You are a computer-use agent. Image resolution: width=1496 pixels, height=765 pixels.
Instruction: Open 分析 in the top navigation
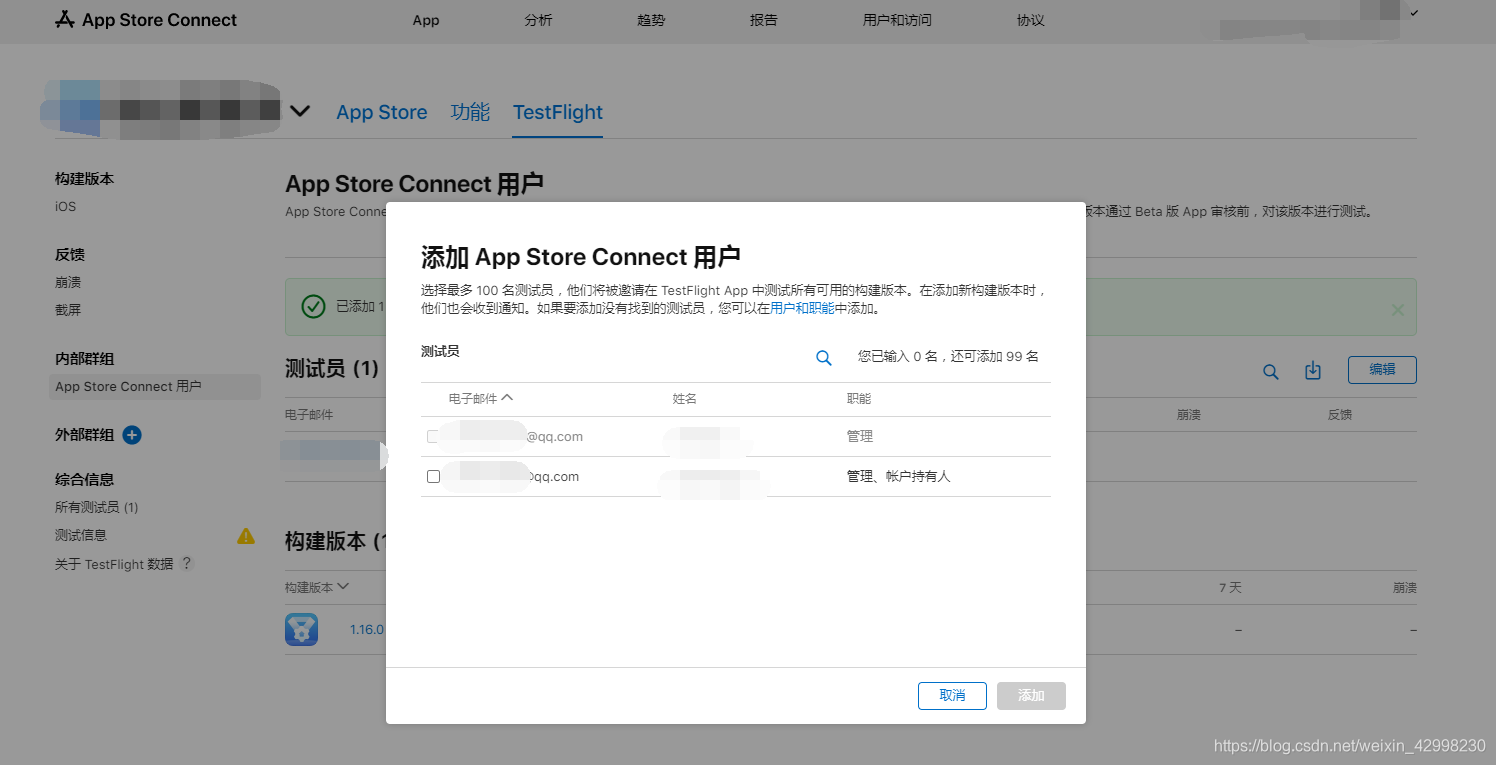coord(538,20)
